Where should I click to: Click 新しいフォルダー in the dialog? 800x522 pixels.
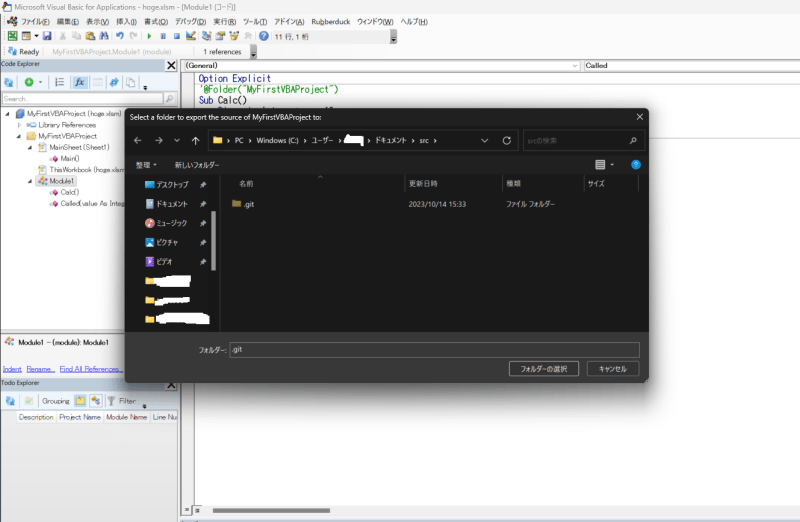coord(197,165)
